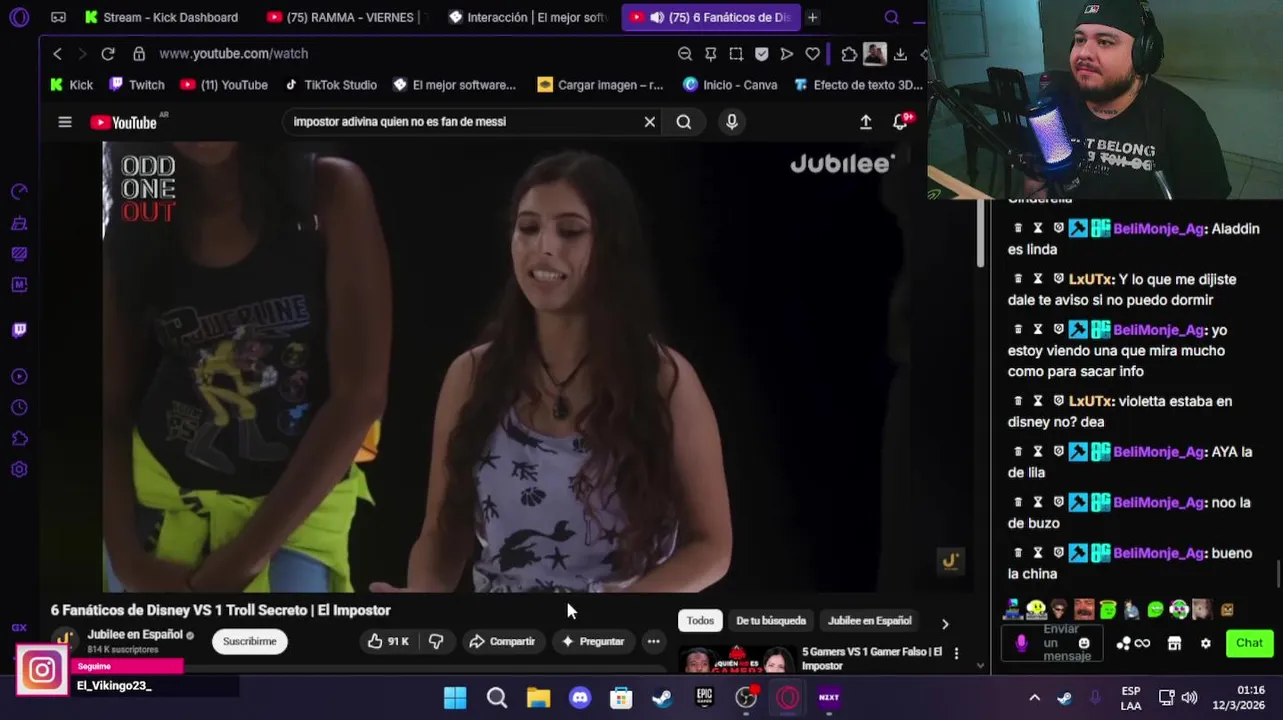Open TikTok Studio bookmark
Viewport: 1283px width, 720px height.
click(x=331, y=85)
